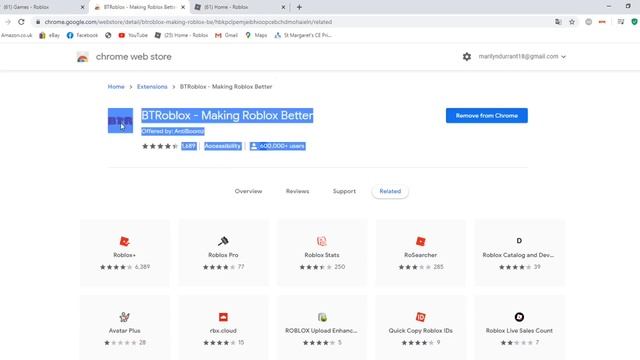
Task: Click the green shield extension icon
Action: point(635,22)
